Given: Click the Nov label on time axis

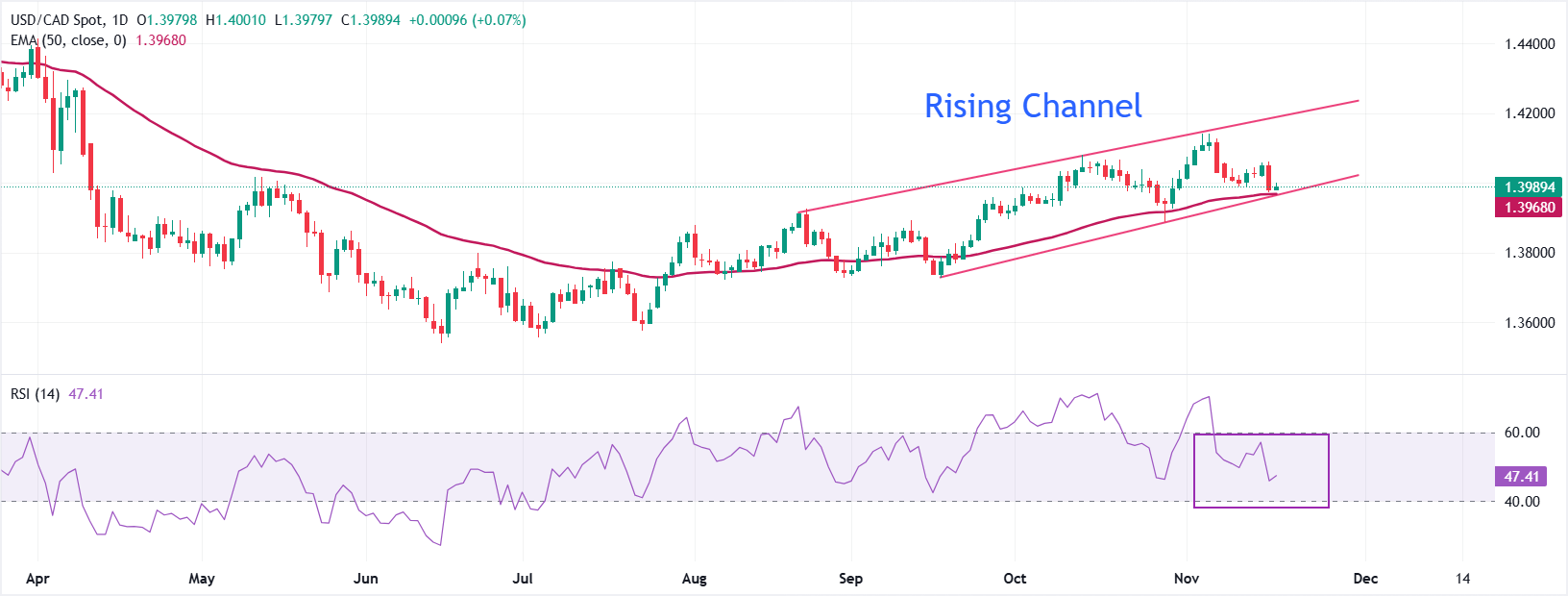Looking at the screenshot, I should coord(1187,579).
